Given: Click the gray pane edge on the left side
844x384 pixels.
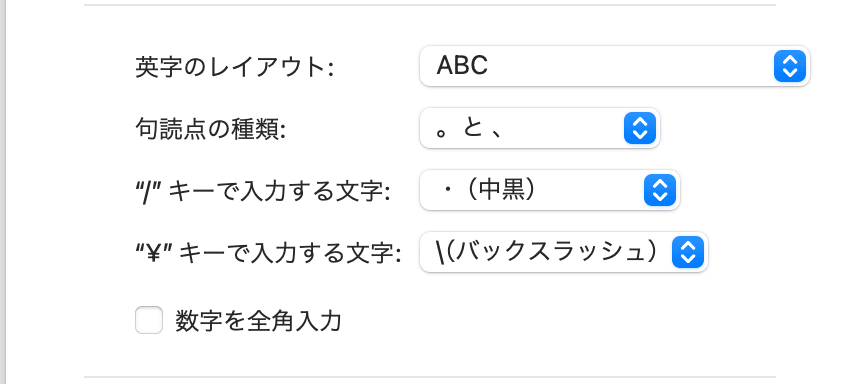Looking at the screenshot, I should tap(3, 192).
